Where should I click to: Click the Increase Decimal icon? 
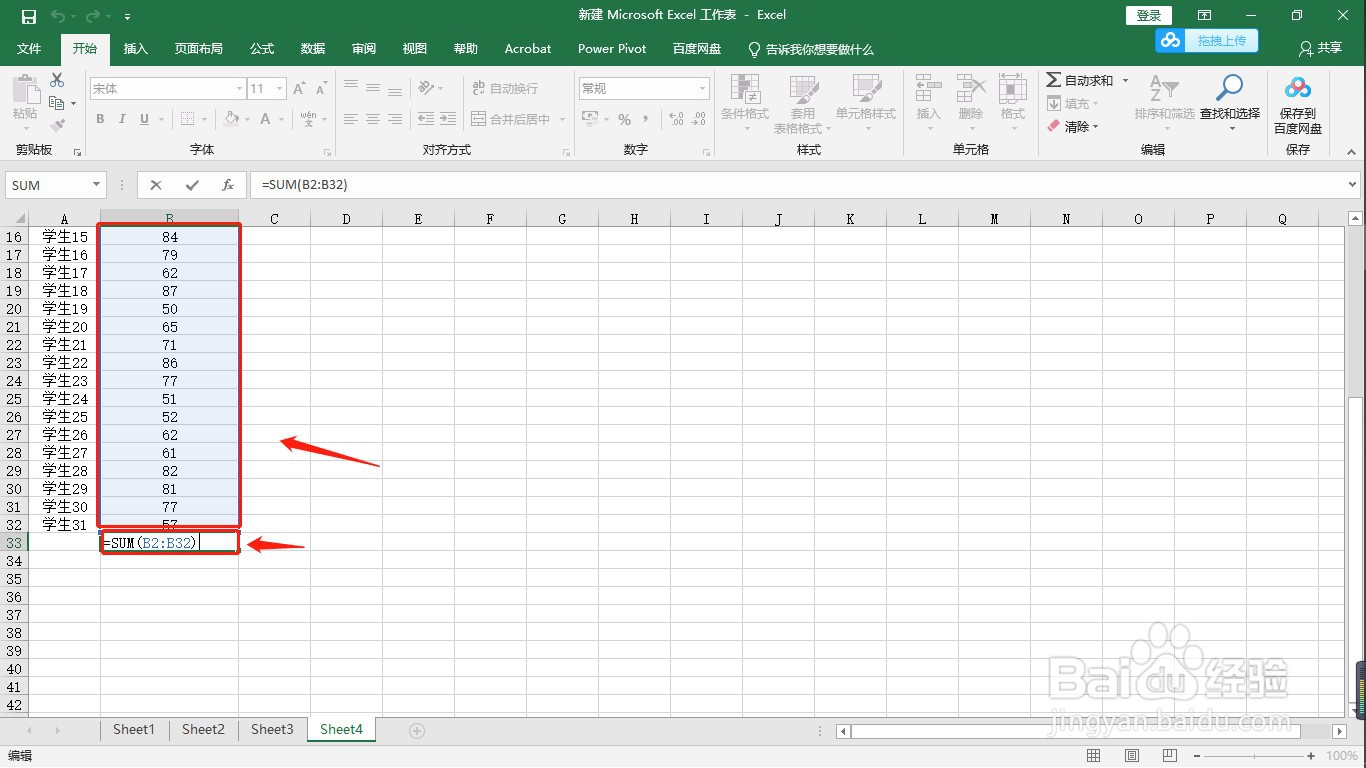tap(676, 119)
